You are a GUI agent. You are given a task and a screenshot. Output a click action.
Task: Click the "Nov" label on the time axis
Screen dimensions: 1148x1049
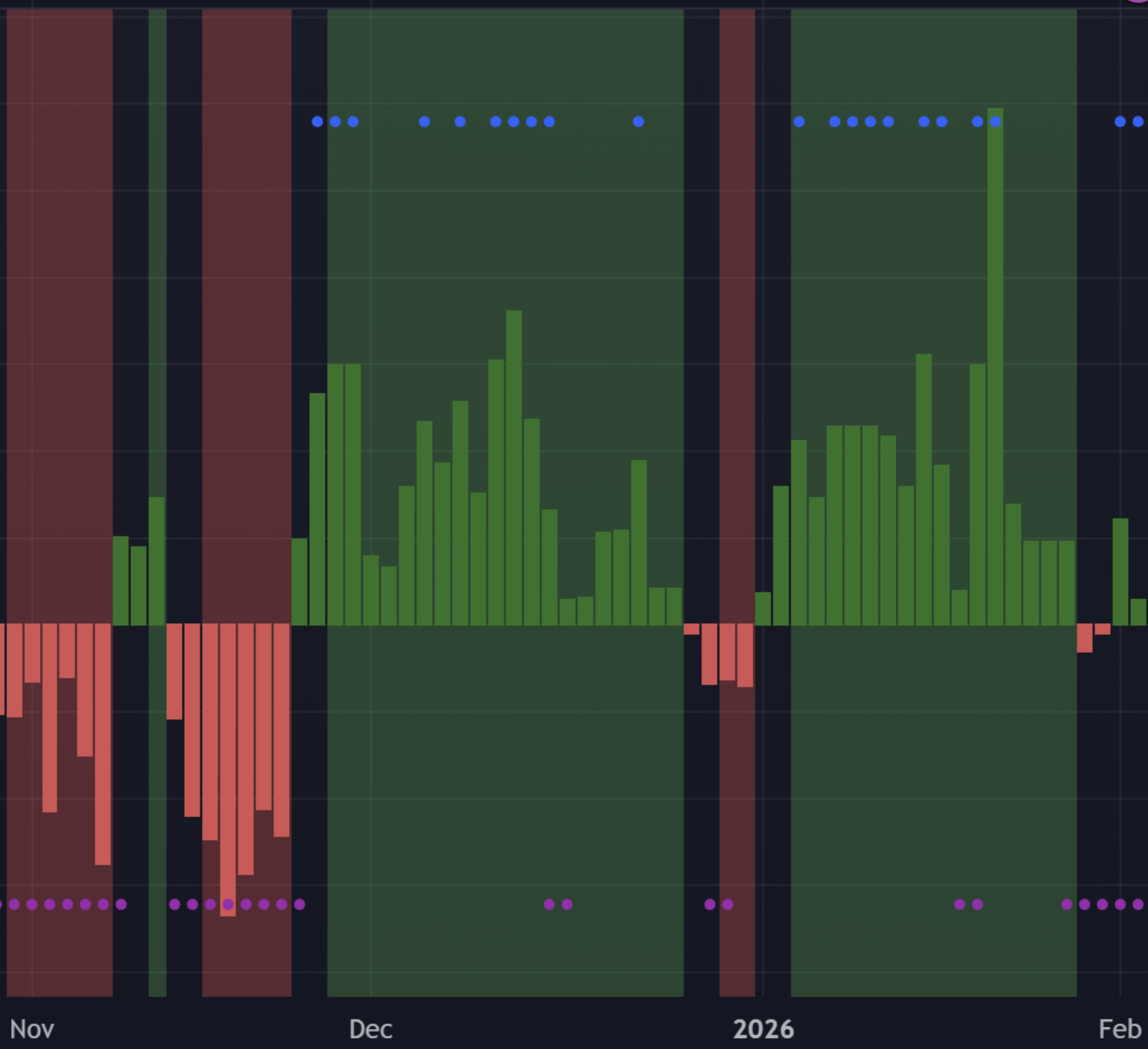tap(32, 1029)
